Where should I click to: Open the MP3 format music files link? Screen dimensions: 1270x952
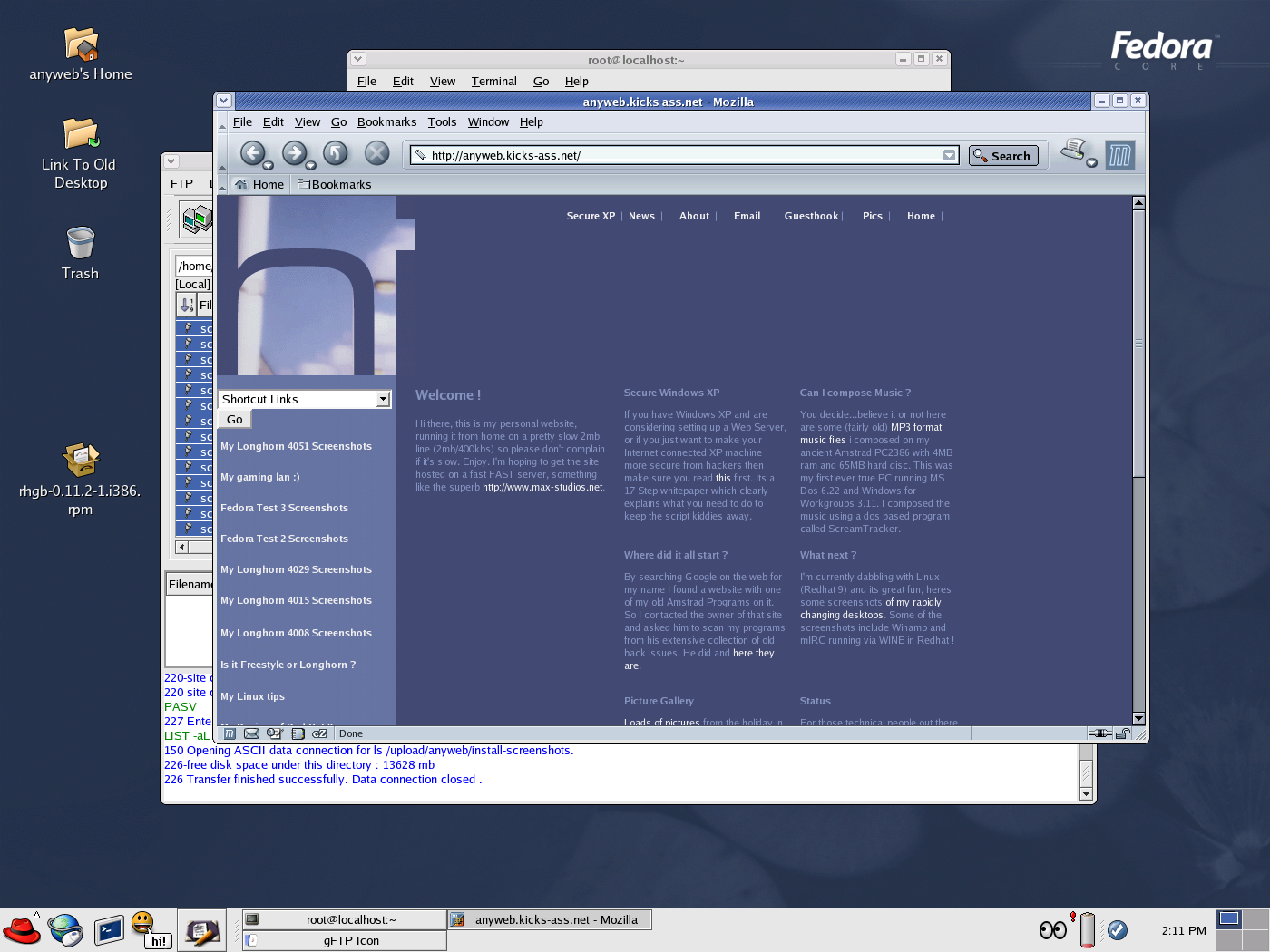click(871, 433)
